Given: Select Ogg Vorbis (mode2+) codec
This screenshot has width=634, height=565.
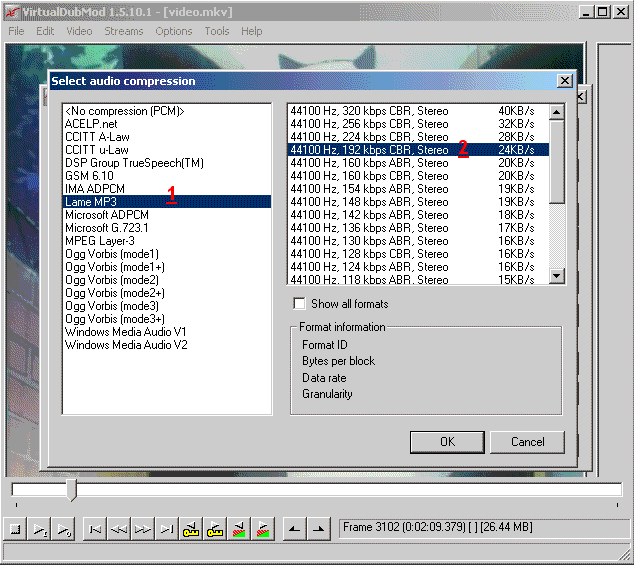Looking at the screenshot, I should coord(167,292).
